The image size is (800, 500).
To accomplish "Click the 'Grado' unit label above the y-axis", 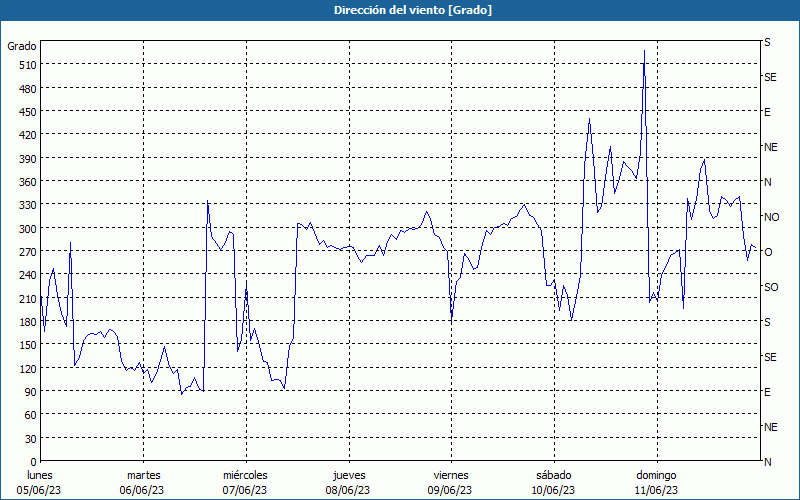I will click(22, 46).
